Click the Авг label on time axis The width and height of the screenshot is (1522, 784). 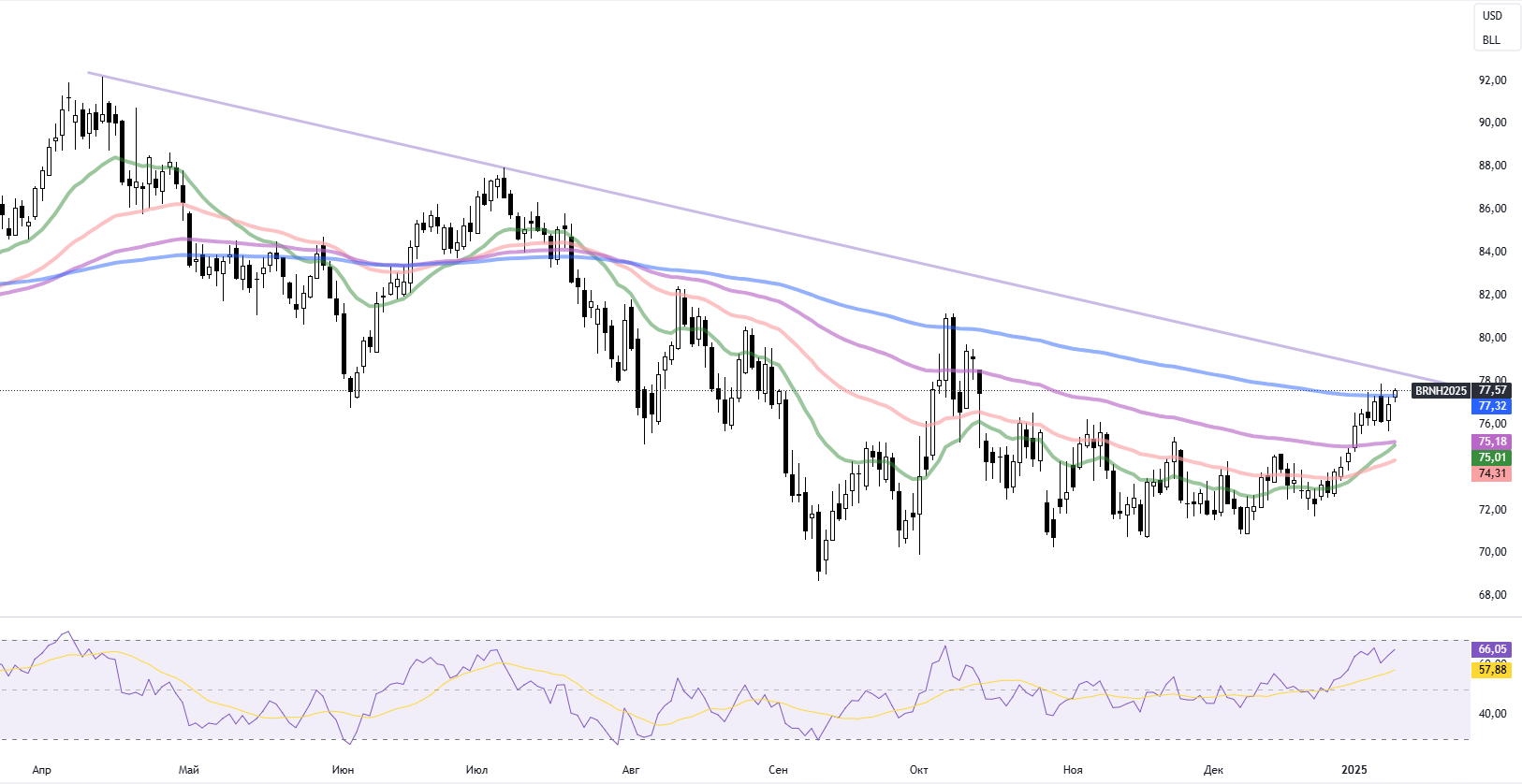tap(631, 770)
